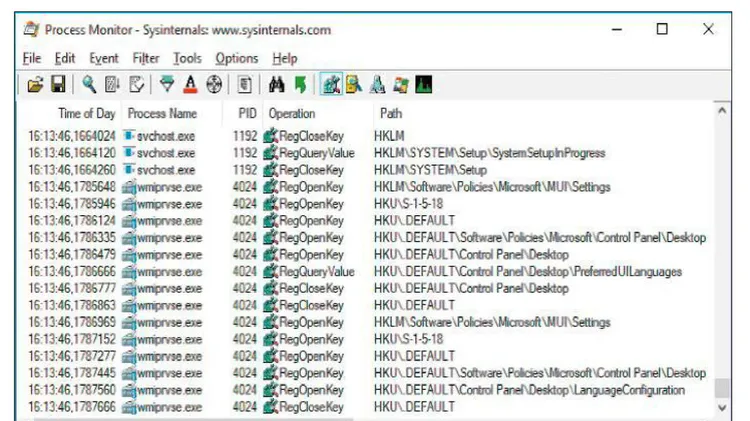Image resolution: width=750 pixels, height=421 pixels.
Task: Click the Process Monitor title bar app icon
Action: click(32, 30)
